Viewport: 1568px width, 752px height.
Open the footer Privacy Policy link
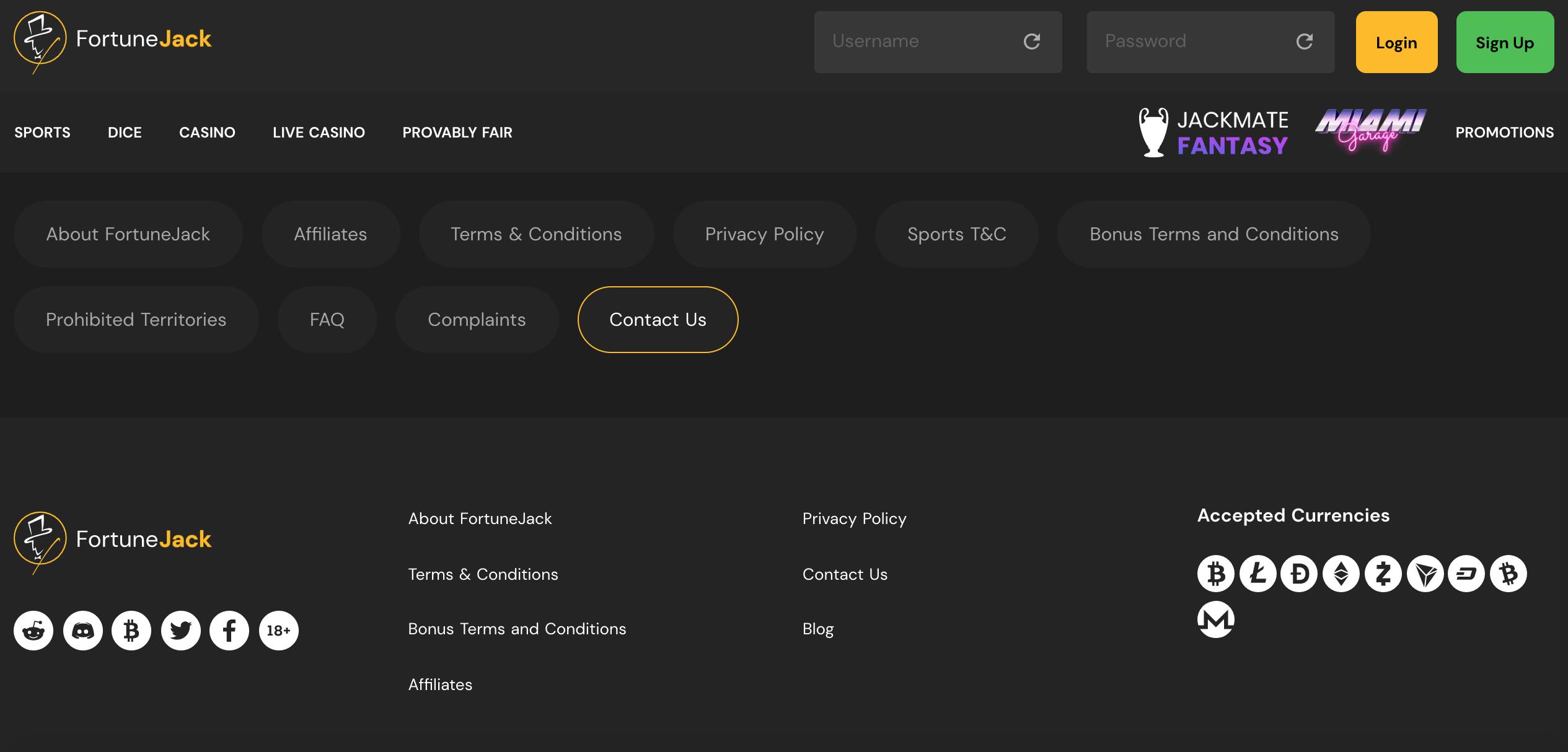(855, 519)
